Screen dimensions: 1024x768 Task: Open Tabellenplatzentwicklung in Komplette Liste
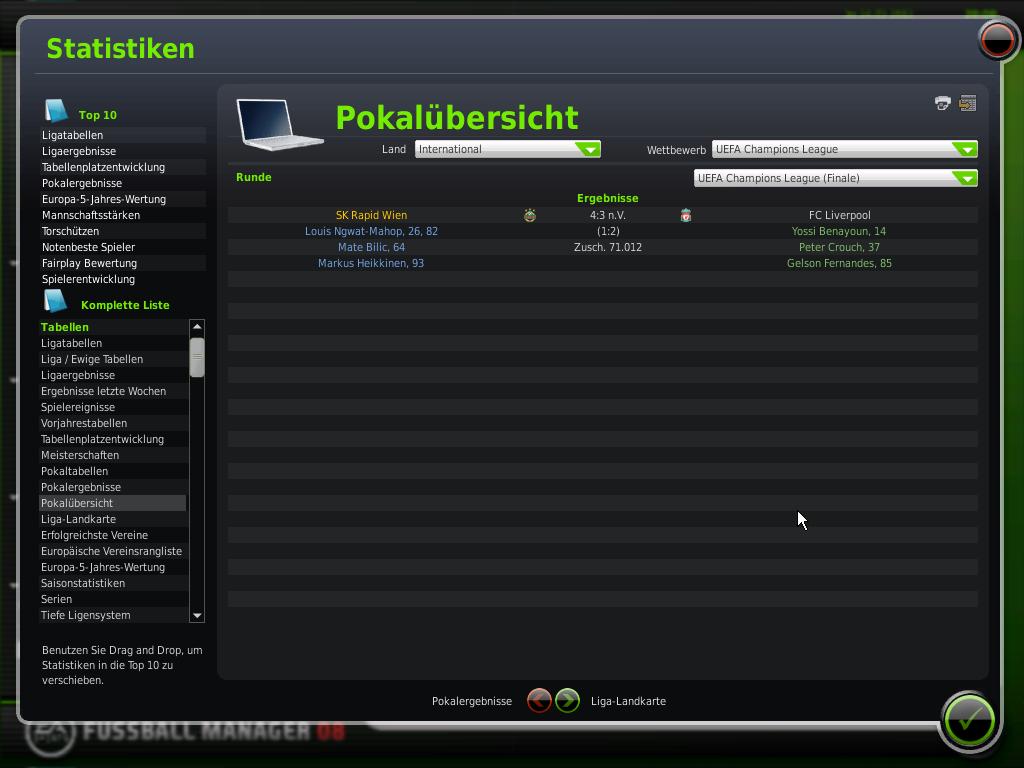(x=102, y=439)
